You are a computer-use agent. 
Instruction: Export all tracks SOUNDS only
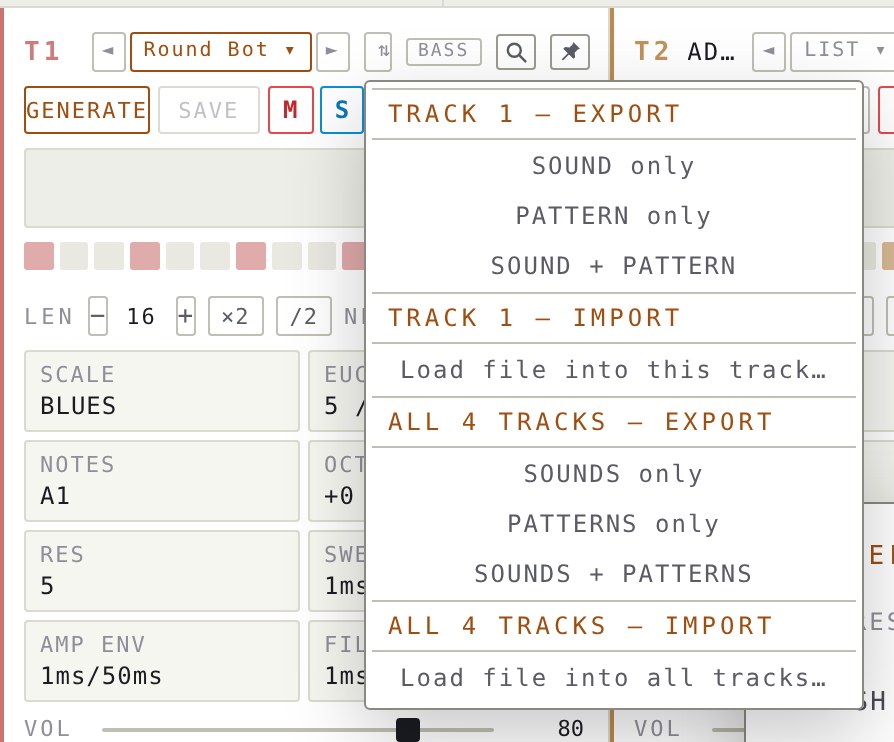point(613,474)
